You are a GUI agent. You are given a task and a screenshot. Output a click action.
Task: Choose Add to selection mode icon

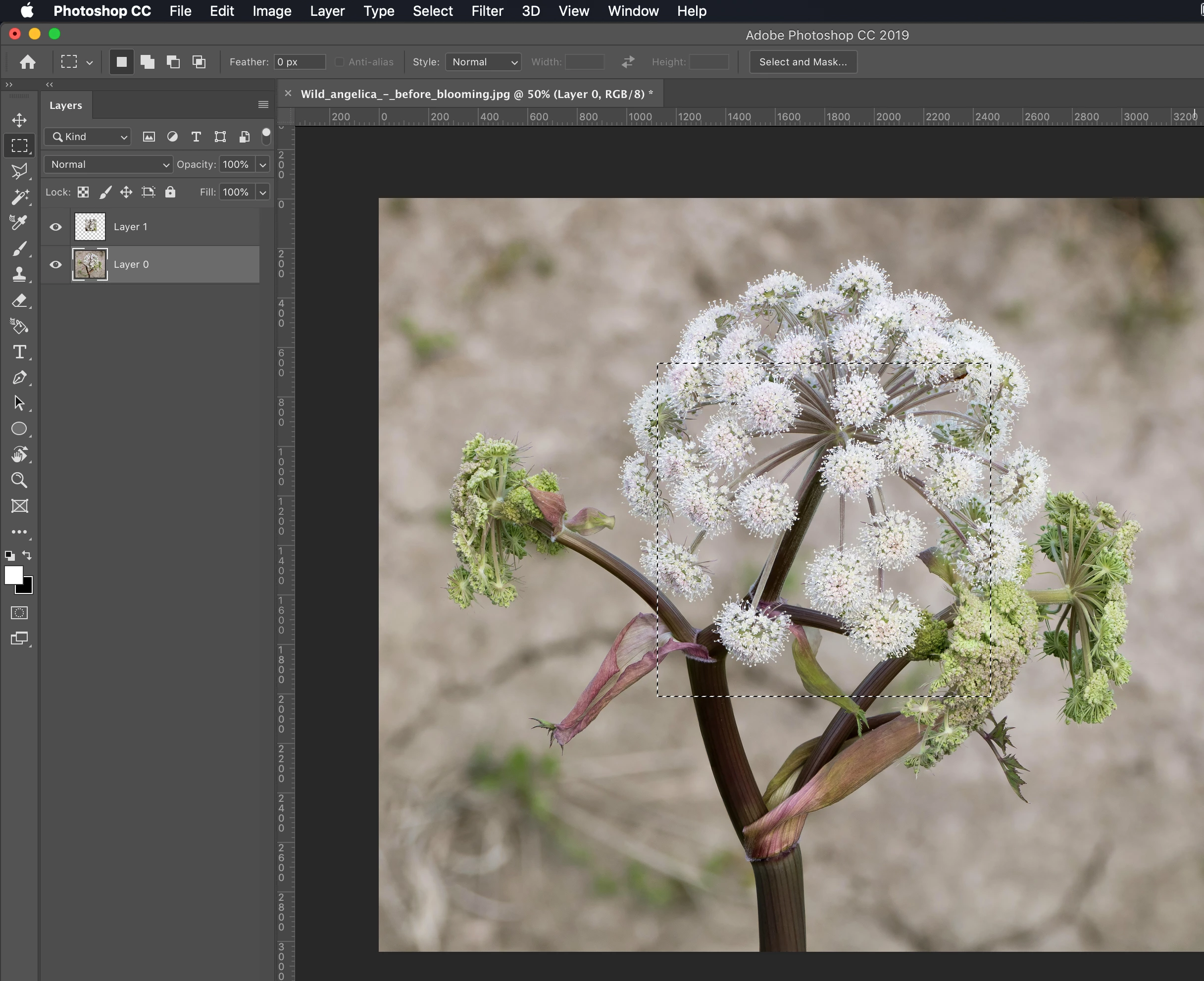(148, 61)
